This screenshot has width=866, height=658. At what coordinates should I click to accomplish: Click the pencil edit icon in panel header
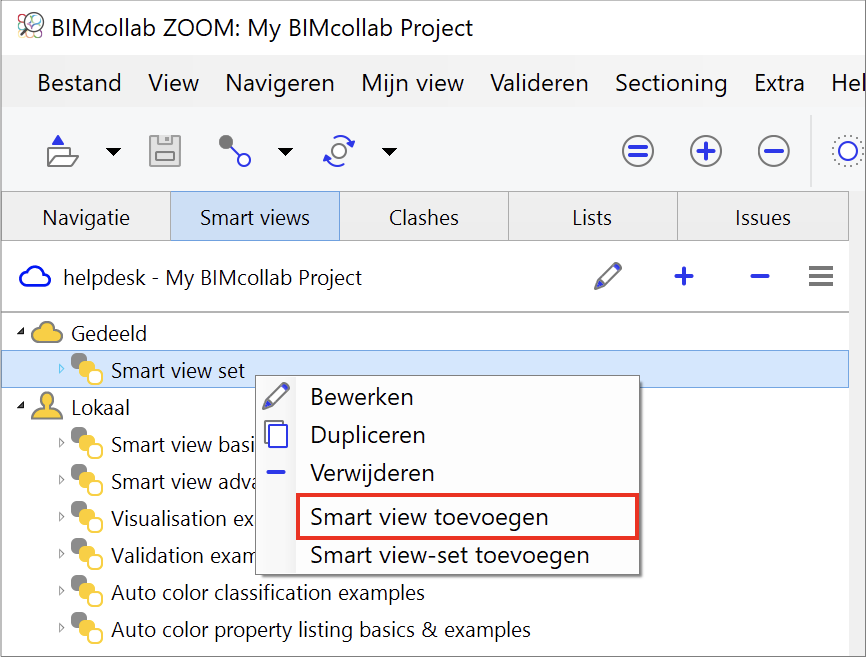click(608, 276)
